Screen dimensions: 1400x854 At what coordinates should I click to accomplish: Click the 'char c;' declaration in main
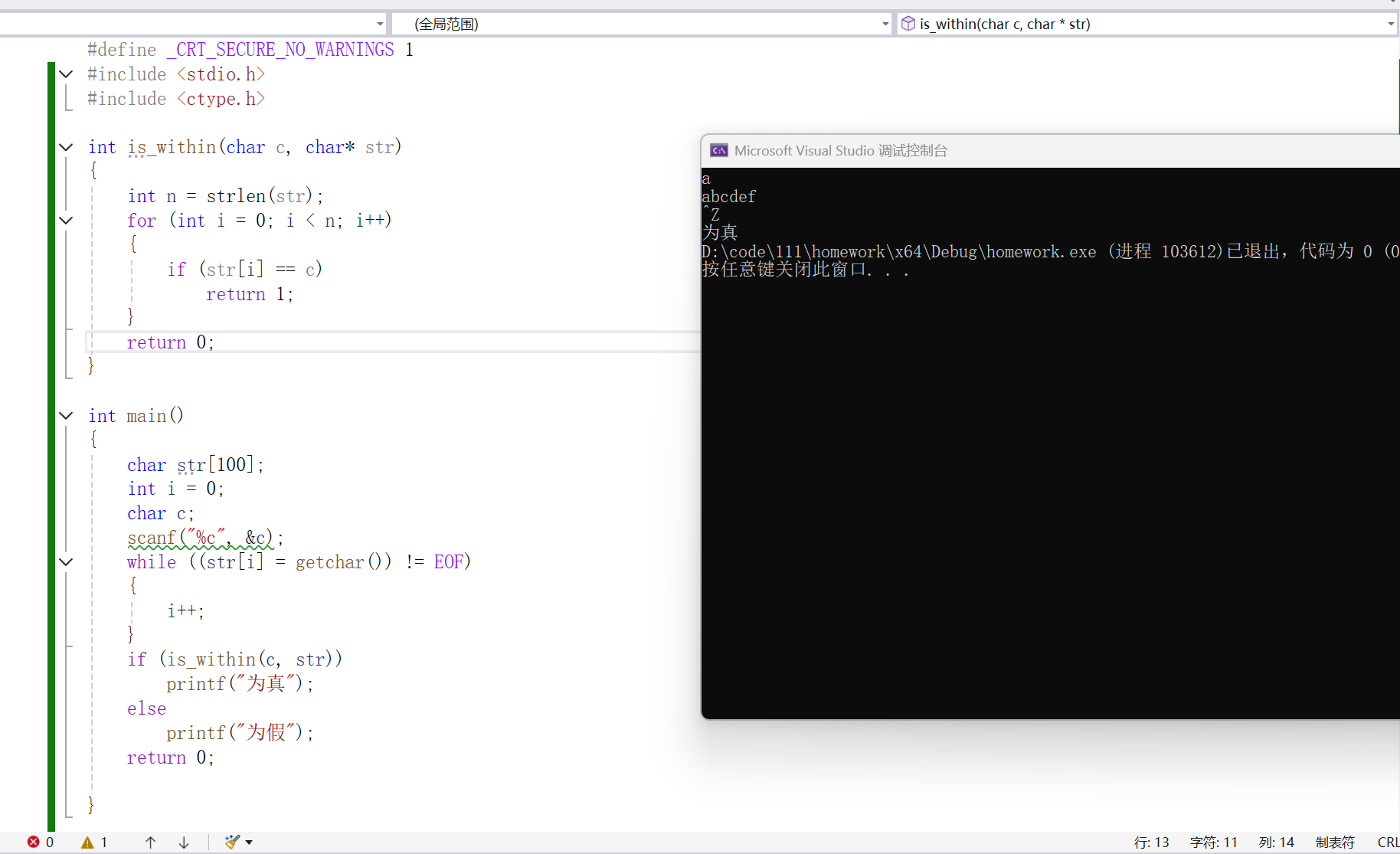pos(161,513)
